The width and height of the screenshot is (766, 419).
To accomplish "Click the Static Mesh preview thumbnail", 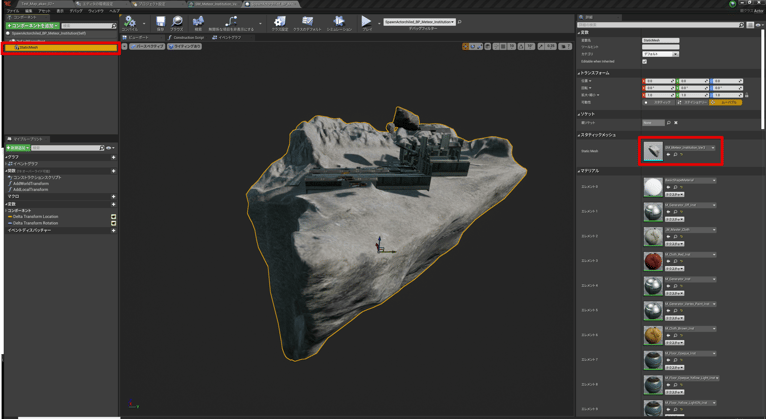I will [x=652, y=150].
